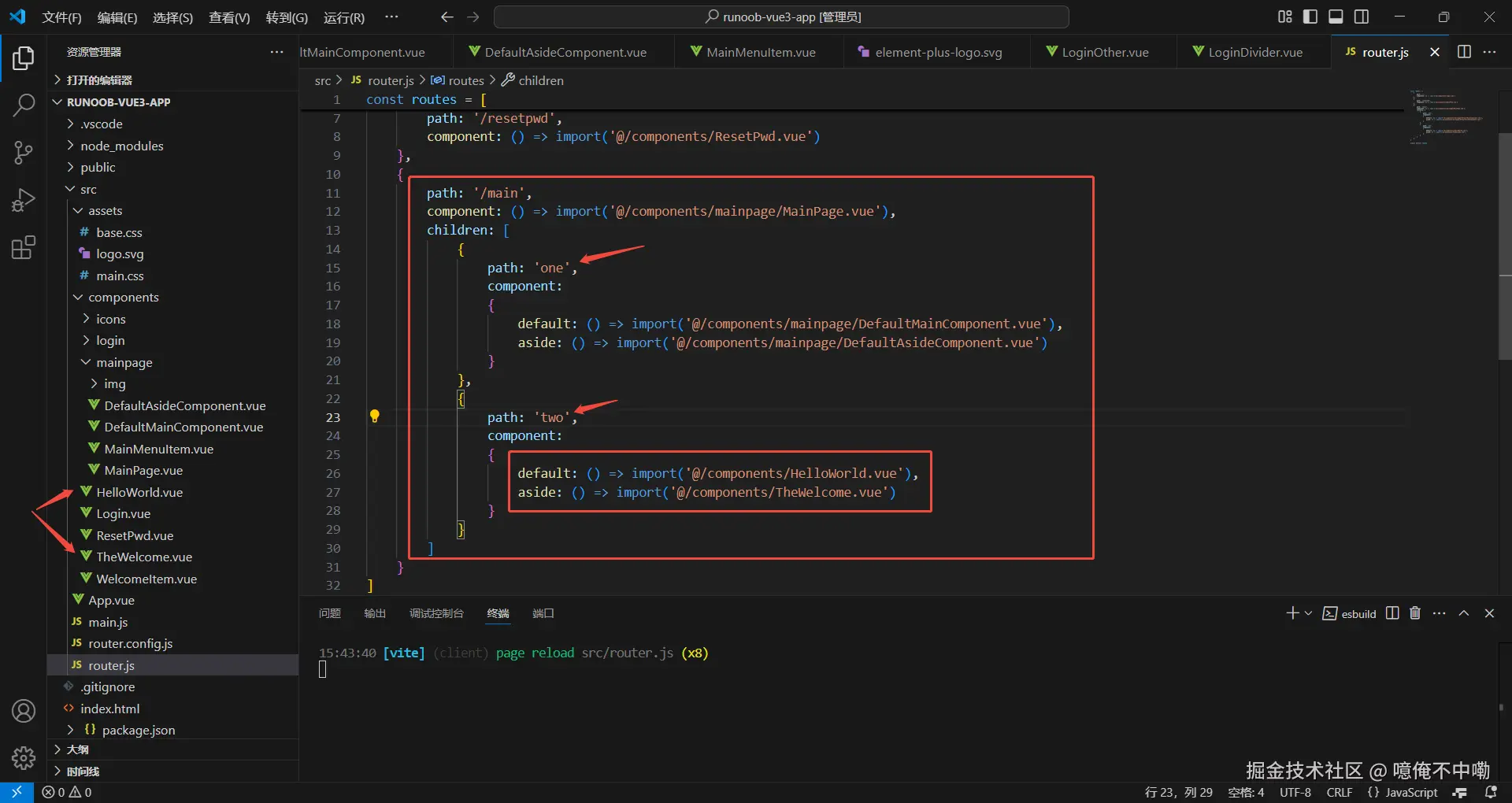
Task: Expand the node_modules folder
Action: pos(121,146)
